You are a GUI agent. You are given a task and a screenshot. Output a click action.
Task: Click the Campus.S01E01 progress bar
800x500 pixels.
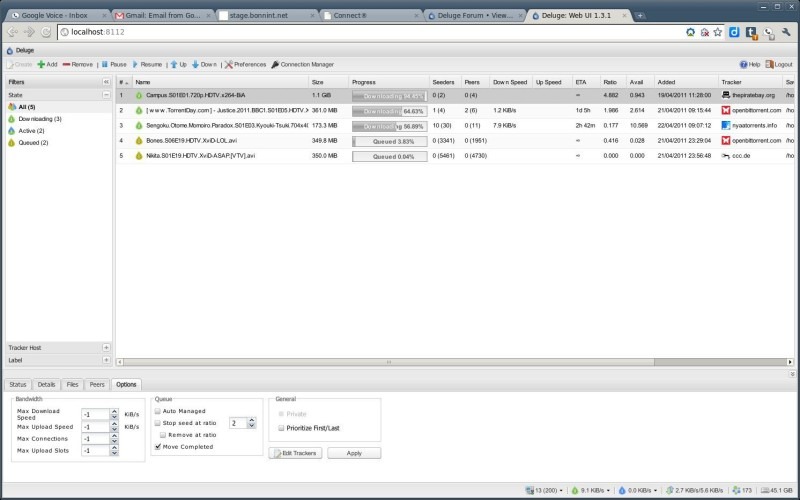(389, 96)
